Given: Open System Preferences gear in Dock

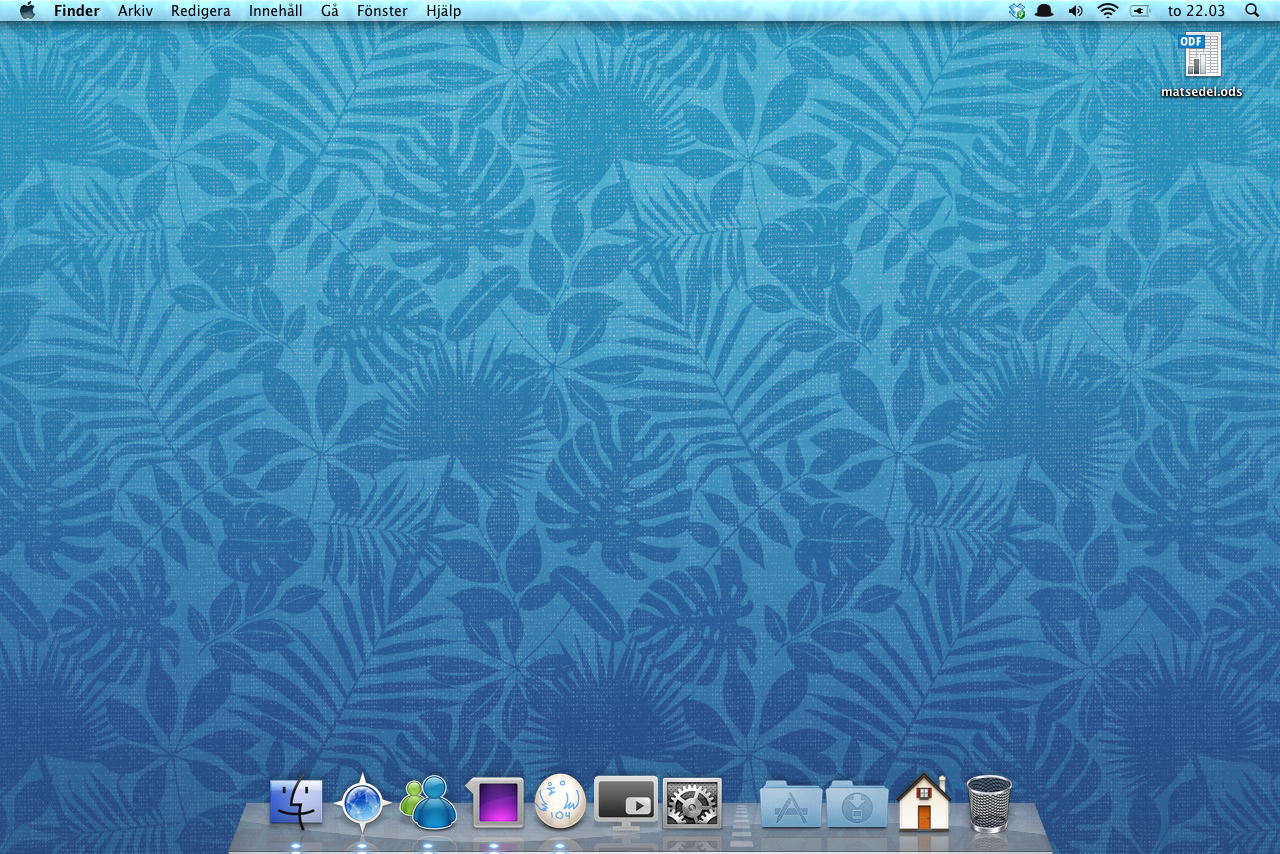Looking at the screenshot, I should pos(692,803).
